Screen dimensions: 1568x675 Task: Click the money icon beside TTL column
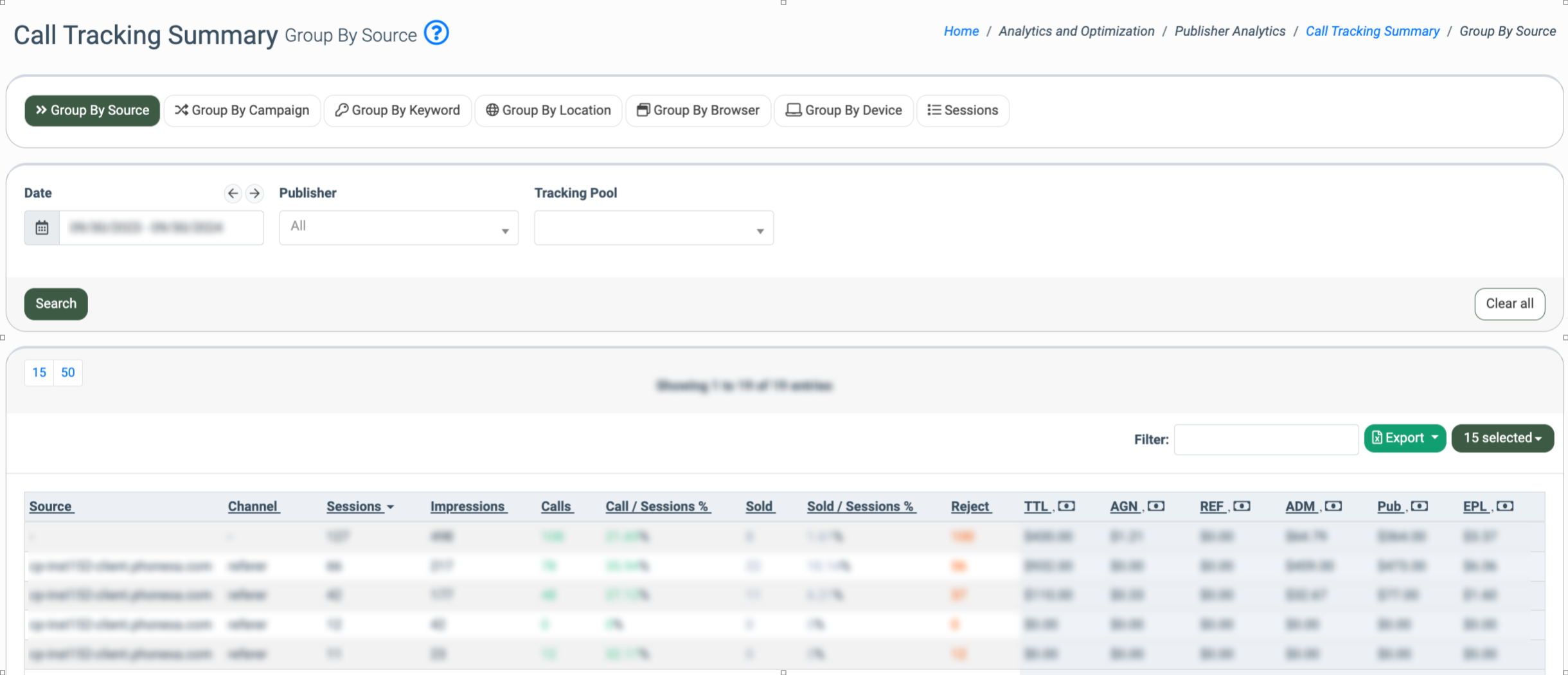[1066, 507]
